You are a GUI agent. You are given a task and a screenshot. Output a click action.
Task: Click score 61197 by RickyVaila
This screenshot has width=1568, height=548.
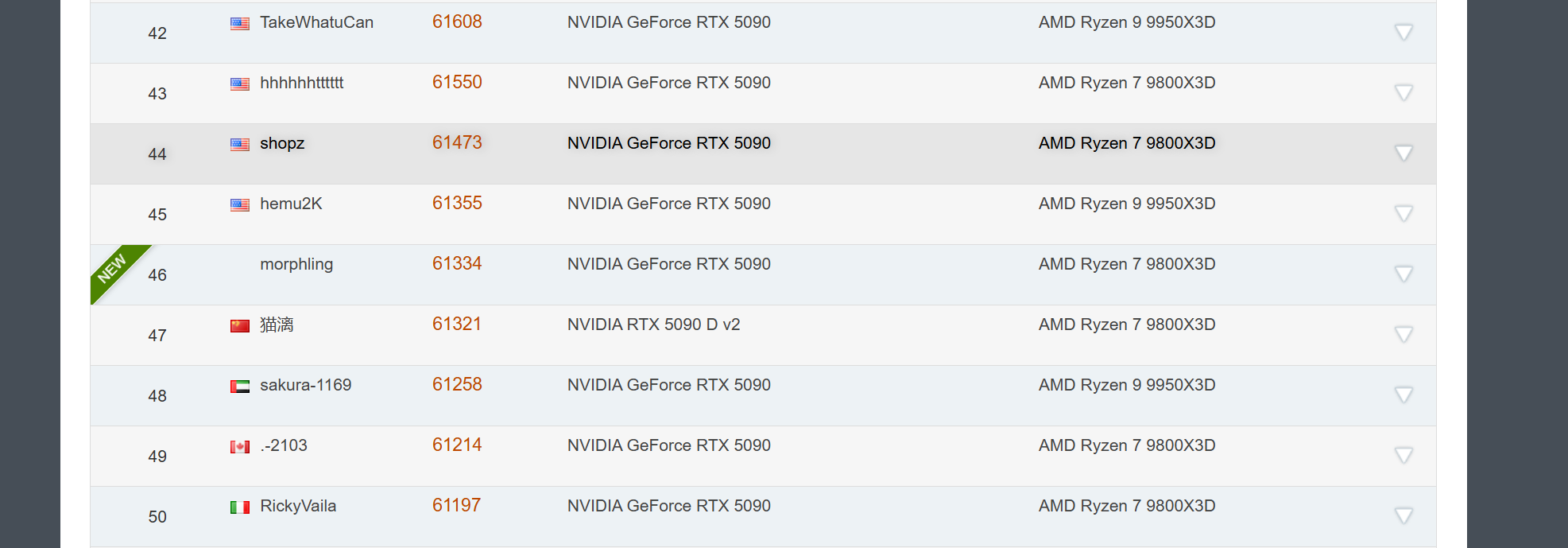(x=456, y=506)
